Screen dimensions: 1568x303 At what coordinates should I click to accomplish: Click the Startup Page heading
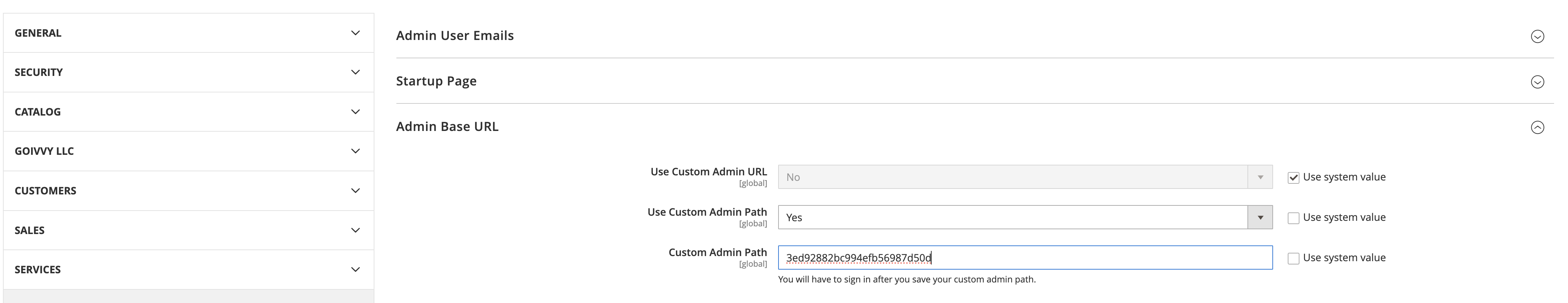click(436, 81)
